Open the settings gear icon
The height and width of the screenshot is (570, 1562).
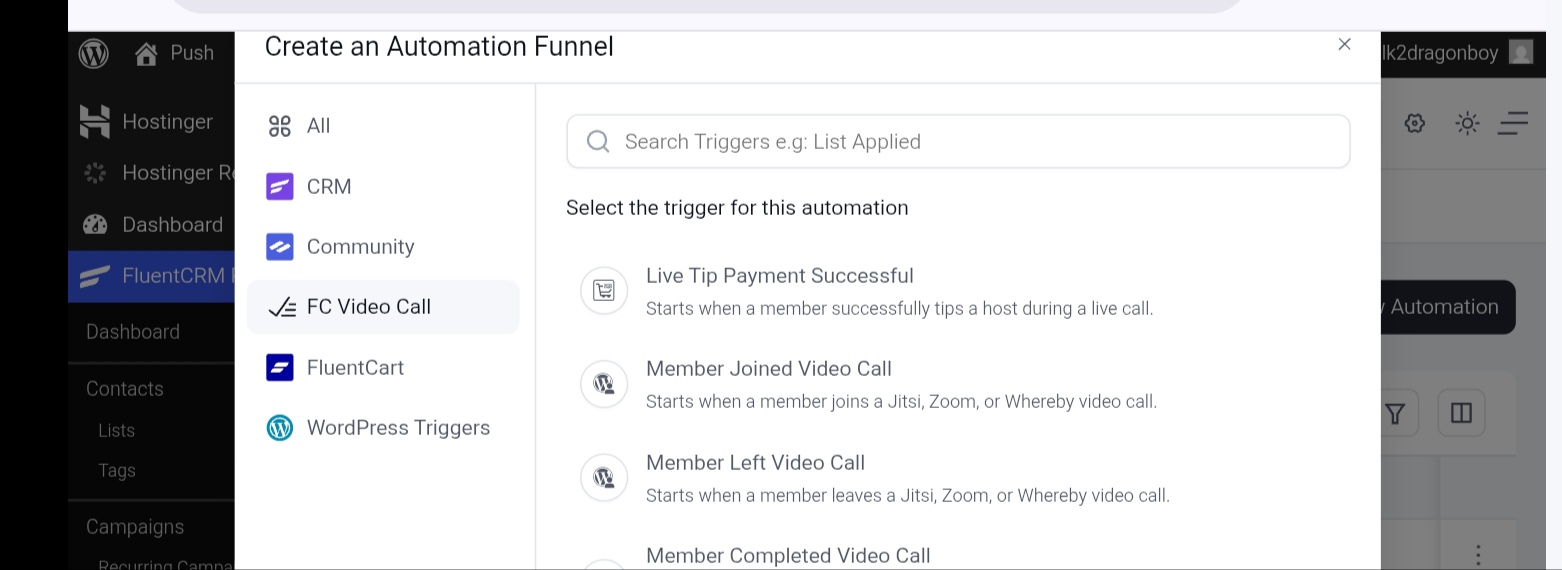[1414, 123]
